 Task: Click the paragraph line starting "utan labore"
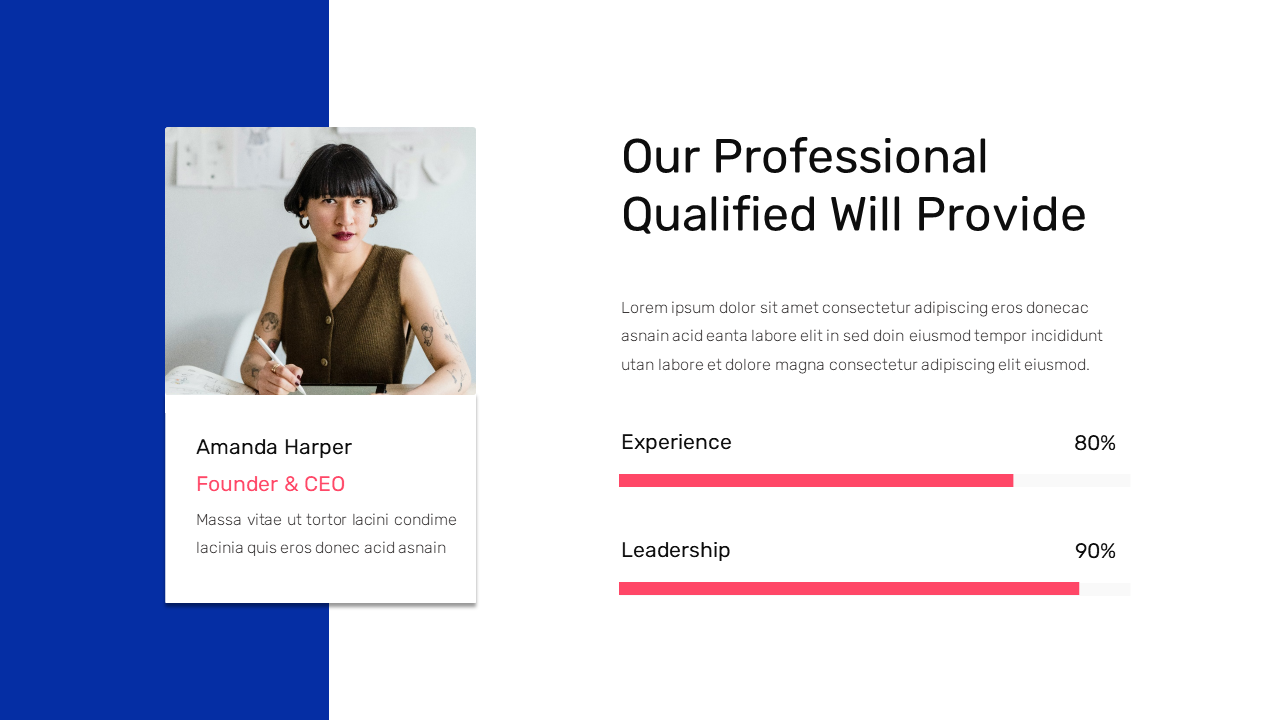(854, 365)
